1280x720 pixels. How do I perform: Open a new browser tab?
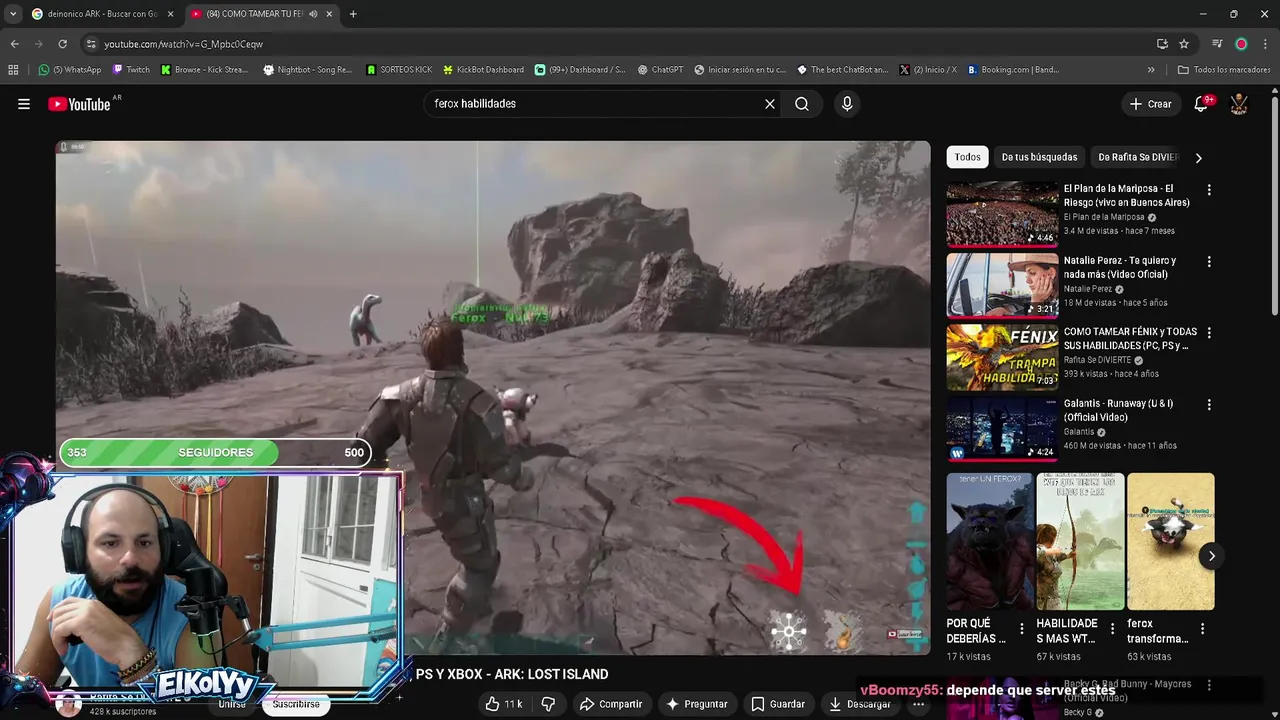point(353,14)
